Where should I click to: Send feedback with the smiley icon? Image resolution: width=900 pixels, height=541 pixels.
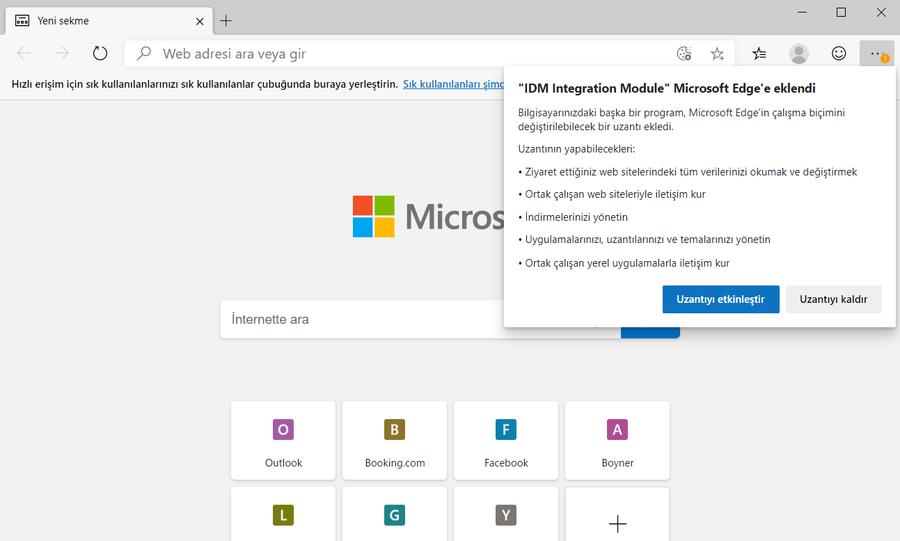[x=839, y=53]
